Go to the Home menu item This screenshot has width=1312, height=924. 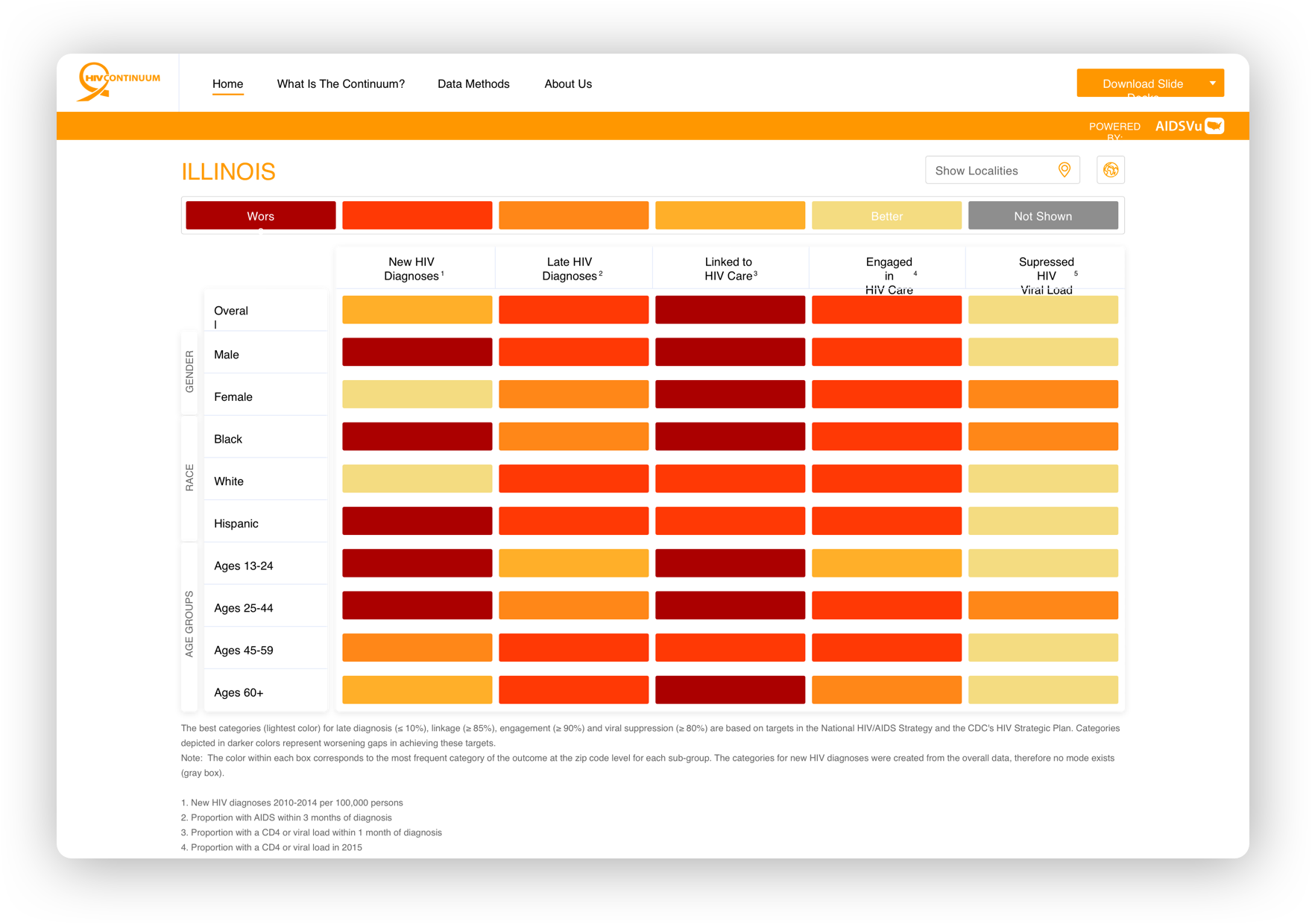click(x=227, y=84)
